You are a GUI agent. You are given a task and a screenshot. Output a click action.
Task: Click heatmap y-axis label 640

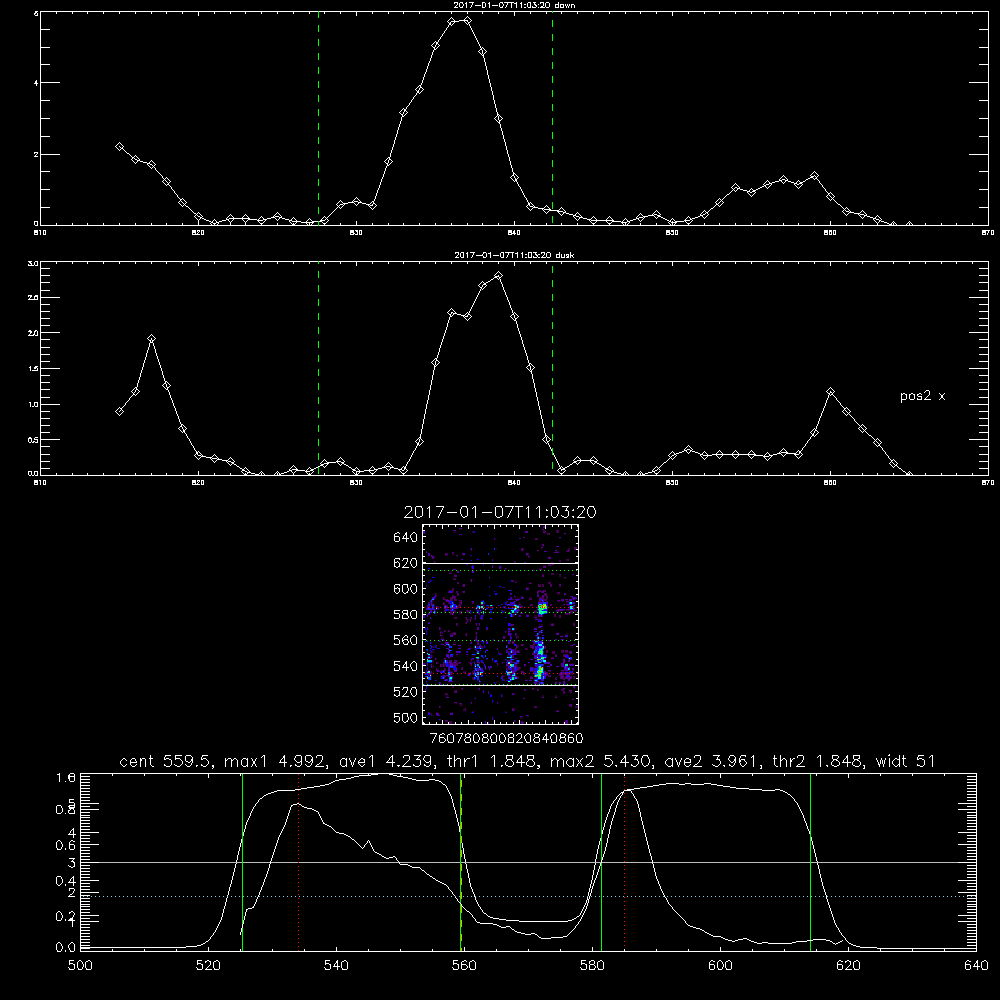[x=406, y=538]
